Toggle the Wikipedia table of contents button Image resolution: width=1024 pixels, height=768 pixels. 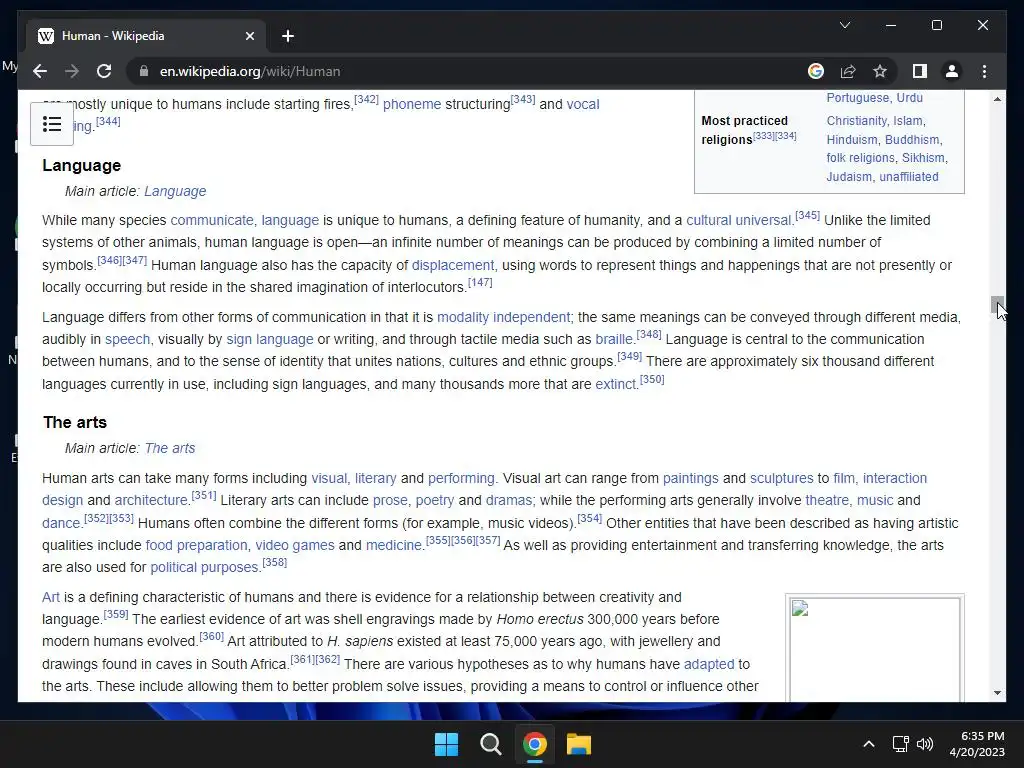point(52,124)
